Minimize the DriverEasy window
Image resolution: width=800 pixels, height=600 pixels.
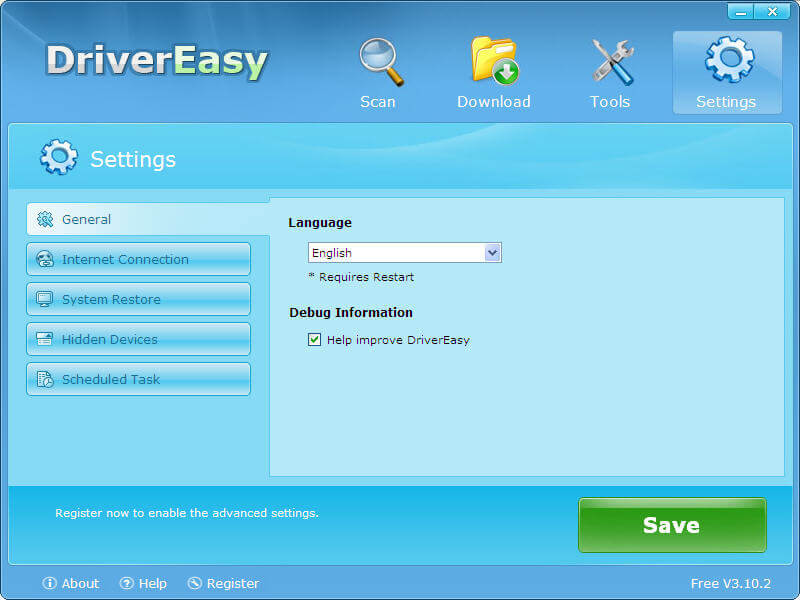[x=740, y=12]
